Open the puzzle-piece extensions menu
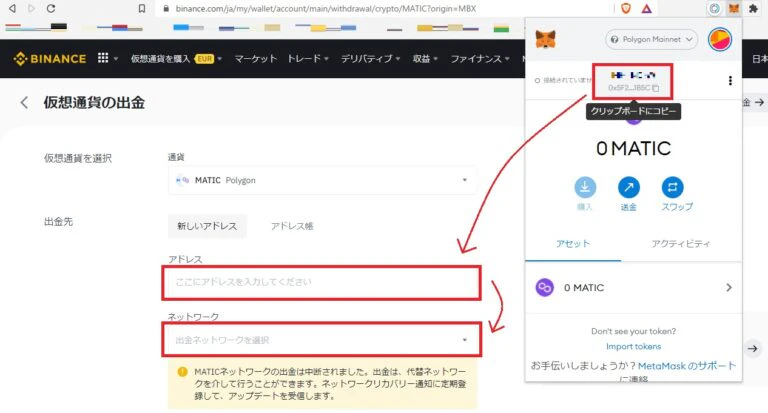Image resolution: width=768 pixels, height=413 pixels. pyautogui.click(x=753, y=8)
